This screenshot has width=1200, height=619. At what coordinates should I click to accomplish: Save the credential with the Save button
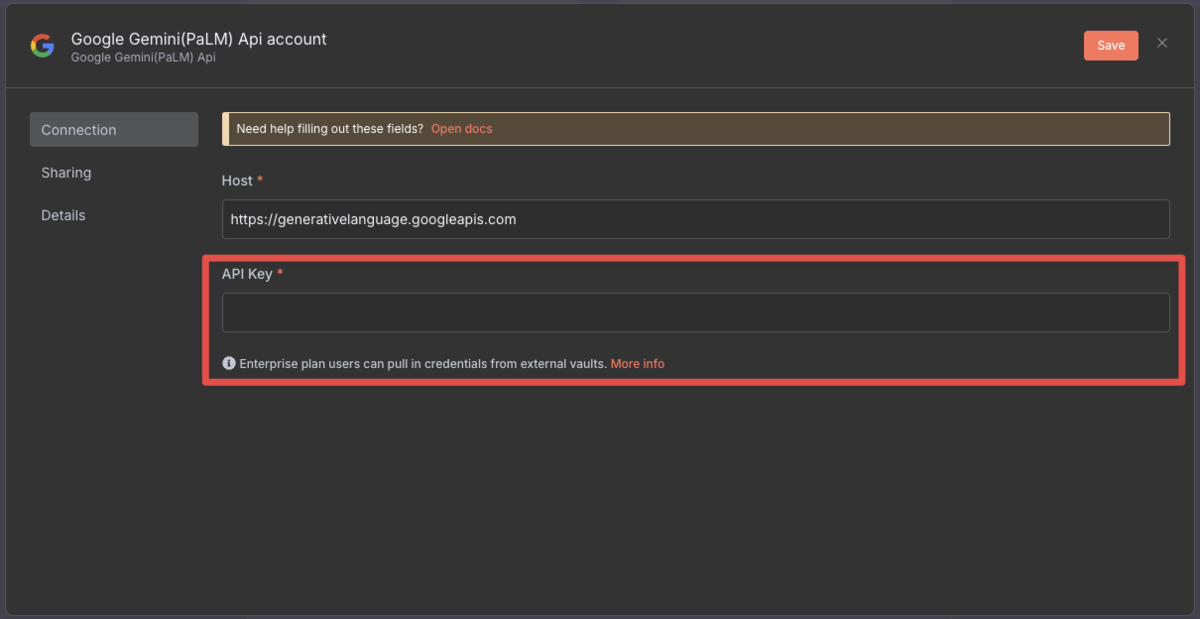point(1111,45)
